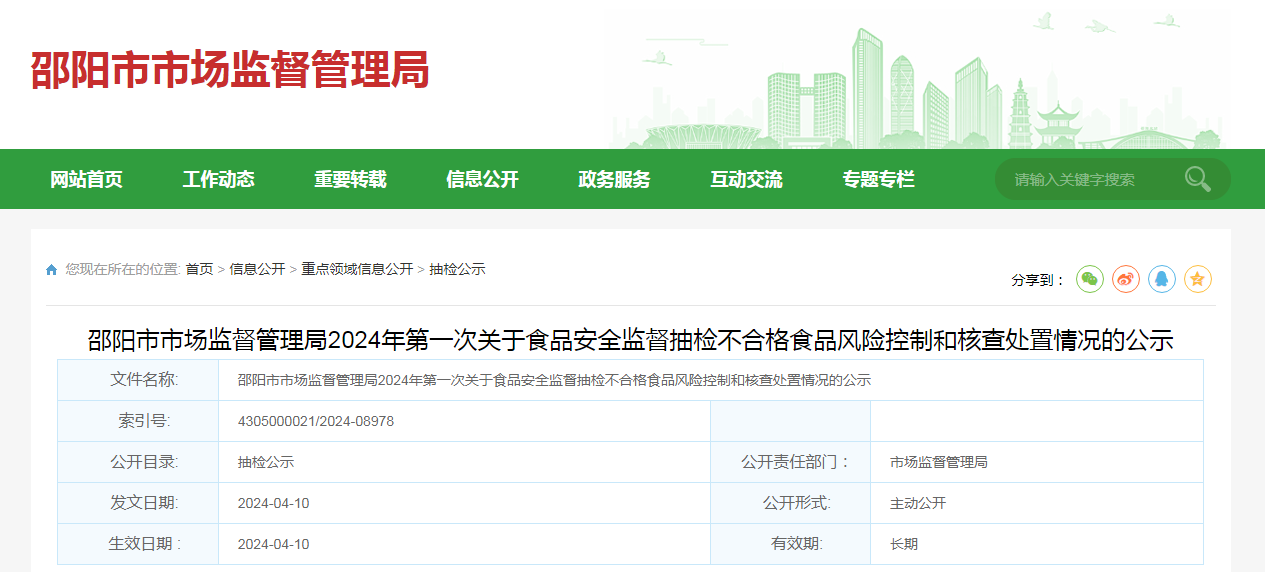Click 信息公开 breadcrumb link
This screenshot has height=572, width=1265.
pyautogui.click(x=257, y=269)
